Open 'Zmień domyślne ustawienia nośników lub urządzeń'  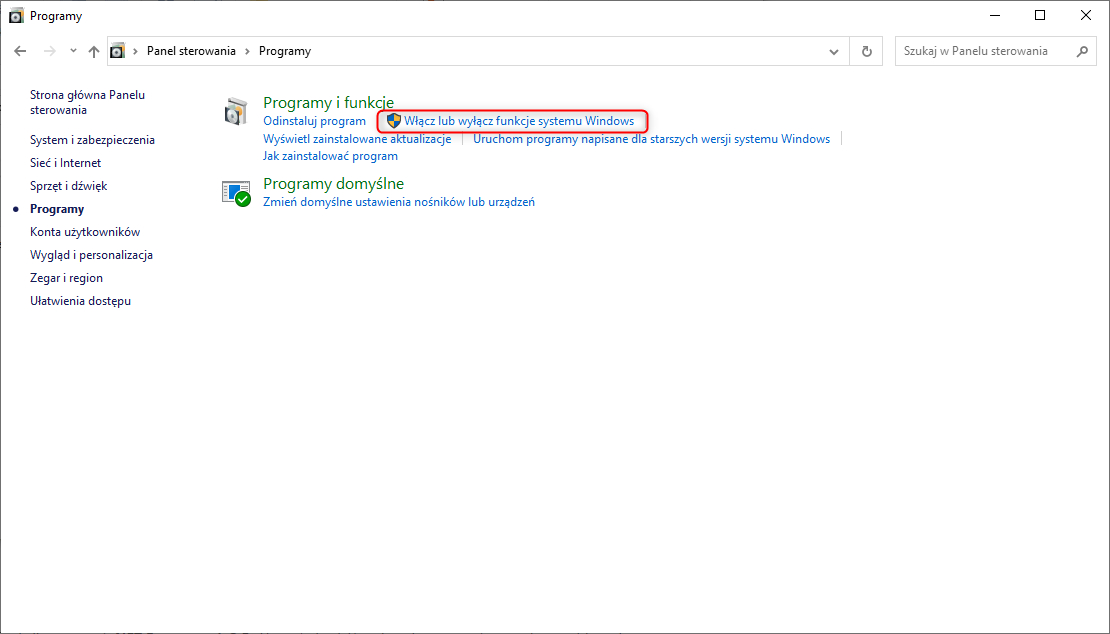(399, 202)
